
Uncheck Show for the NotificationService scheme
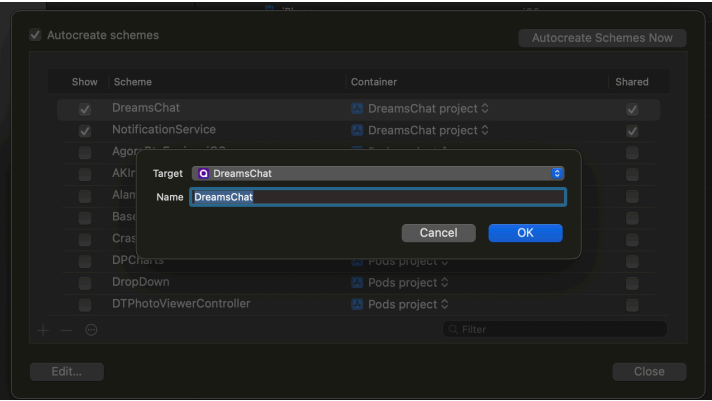click(85, 131)
